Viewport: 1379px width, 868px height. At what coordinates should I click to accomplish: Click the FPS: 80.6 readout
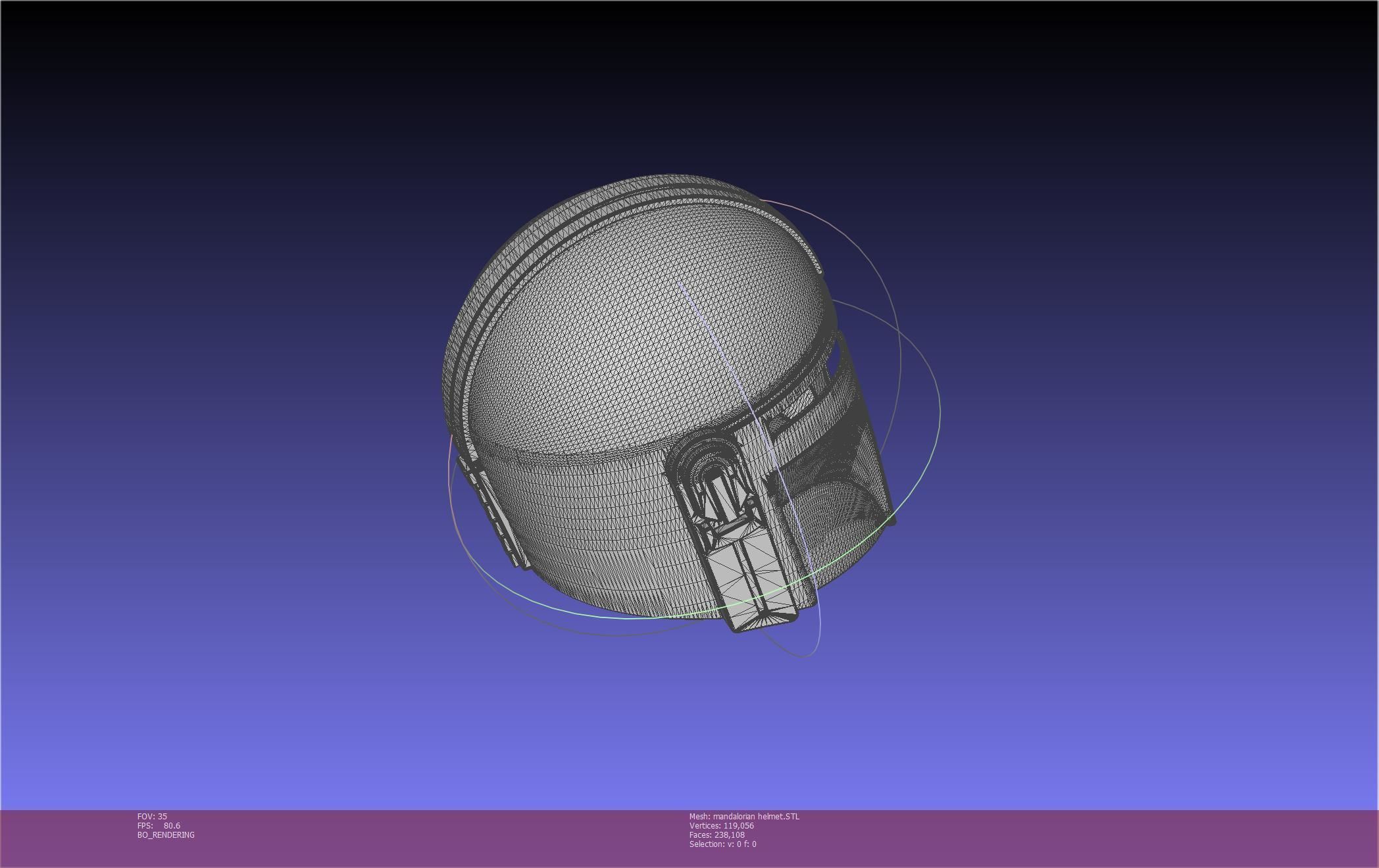click(159, 825)
